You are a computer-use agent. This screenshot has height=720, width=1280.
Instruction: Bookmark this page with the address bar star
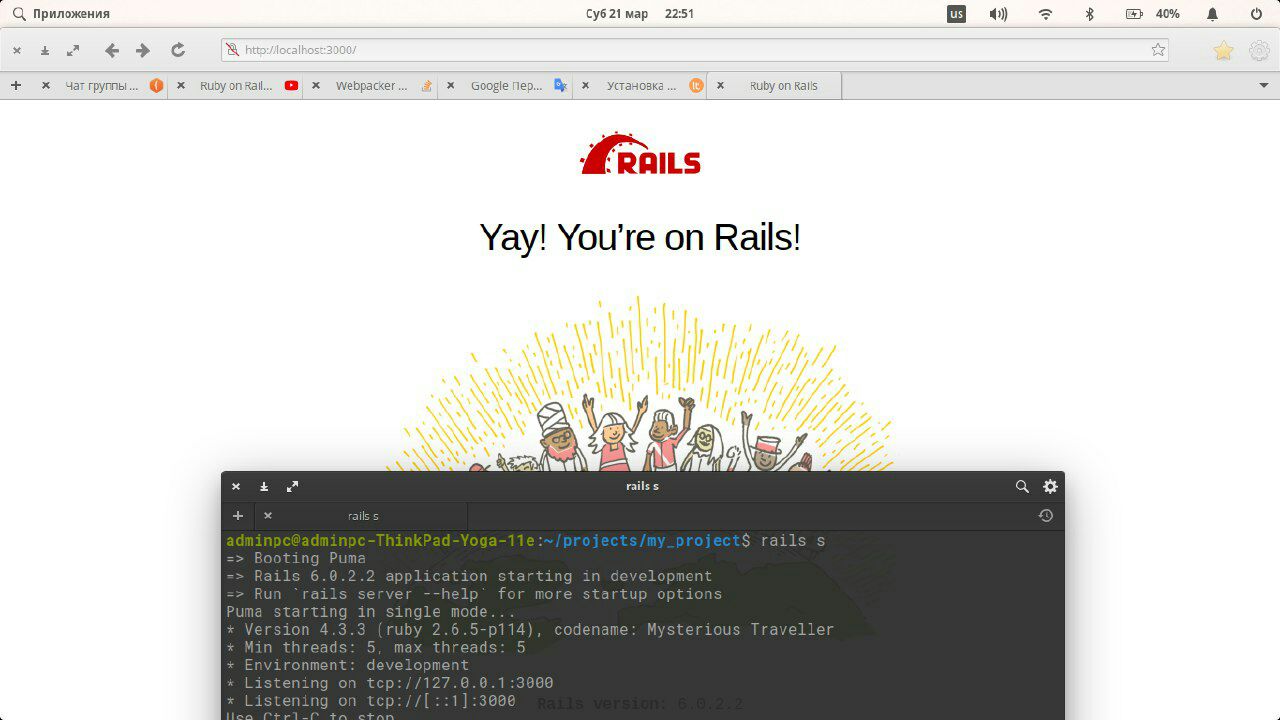(x=1158, y=50)
